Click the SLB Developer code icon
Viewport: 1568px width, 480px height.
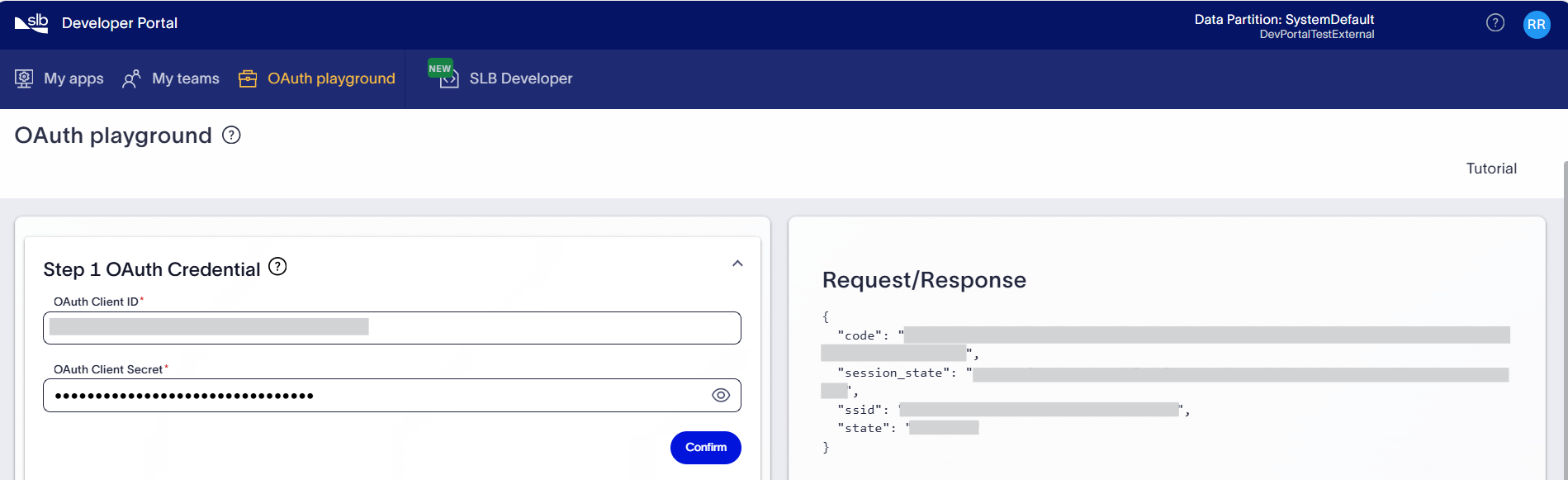[x=449, y=80]
